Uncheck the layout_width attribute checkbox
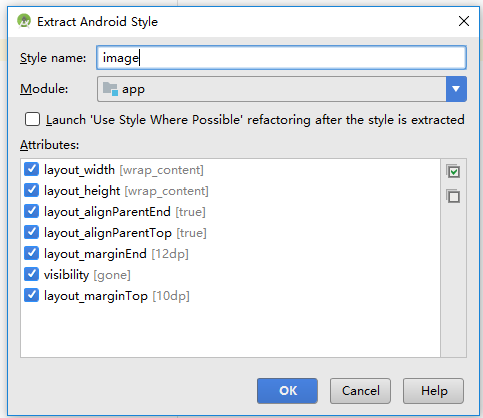483x418 pixels. (x=31, y=169)
